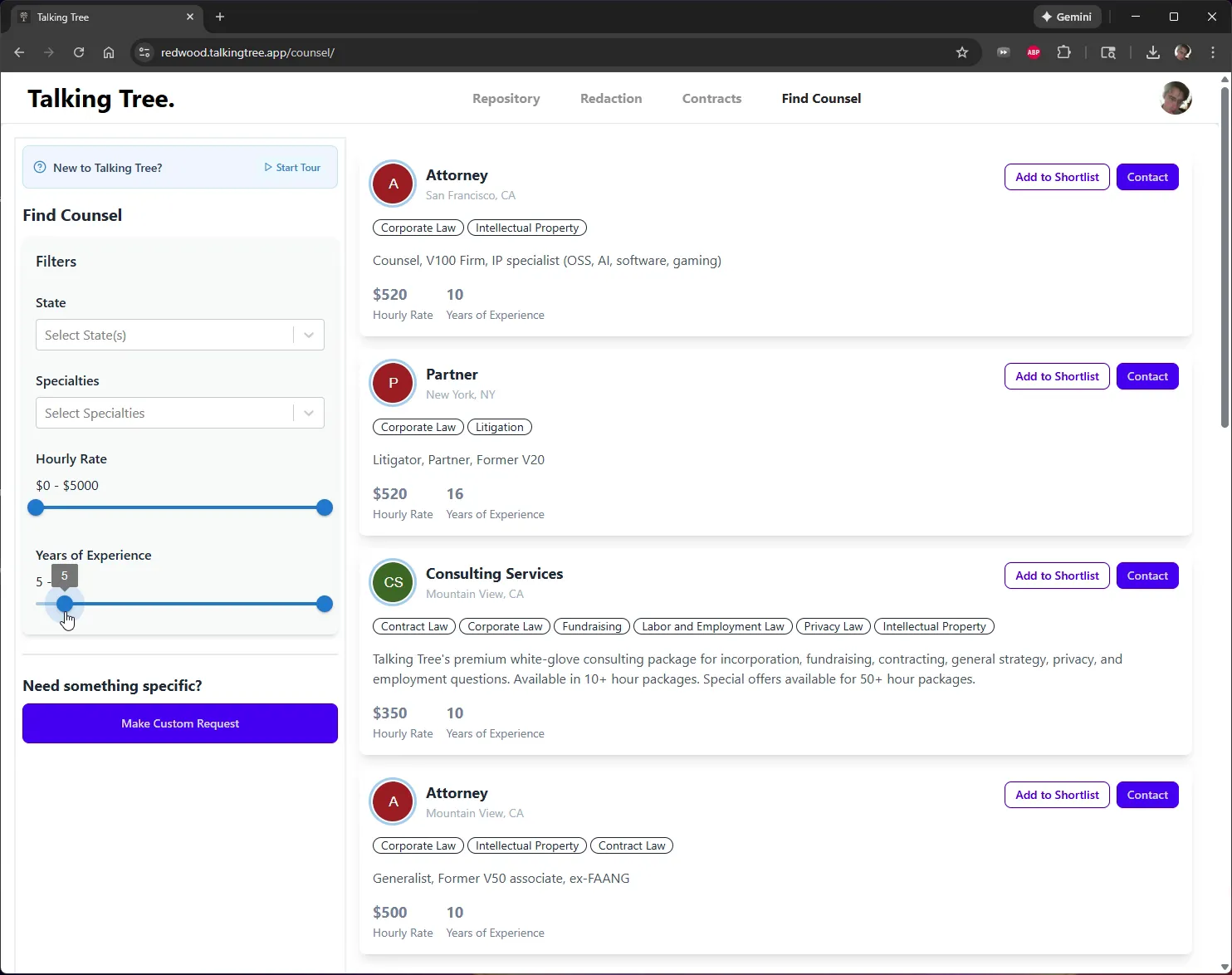1232x975 pixels.
Task: Click '$350' hourly rate value
Action: tap(390, 713)
